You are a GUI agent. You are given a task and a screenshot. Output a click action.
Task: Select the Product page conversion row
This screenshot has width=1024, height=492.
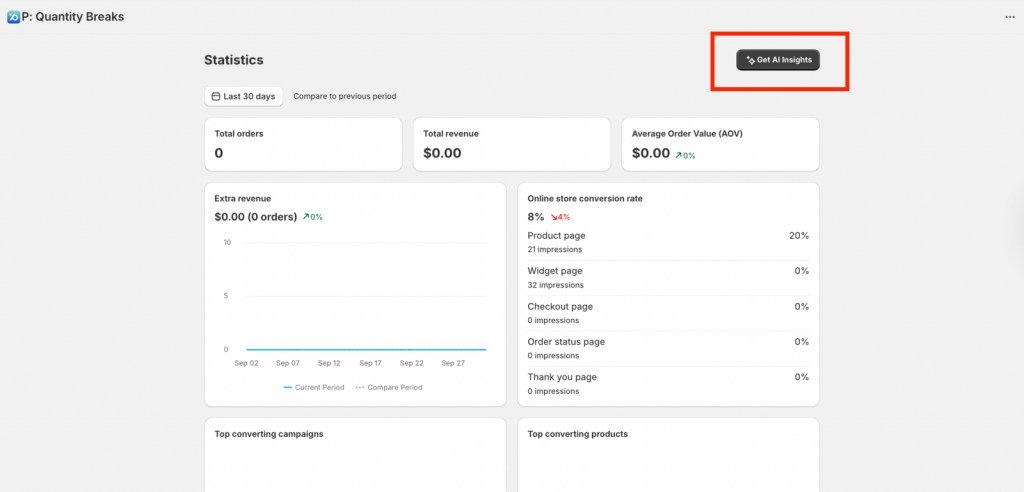coord(668,242)
